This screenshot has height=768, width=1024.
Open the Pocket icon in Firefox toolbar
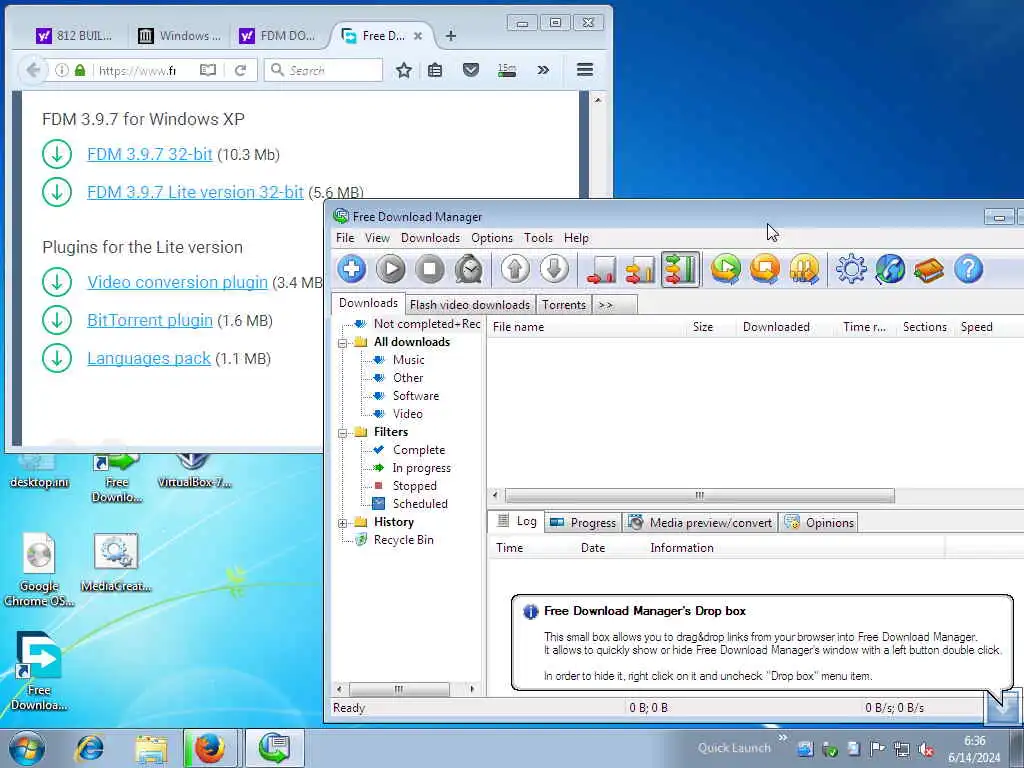coord(471,70)
